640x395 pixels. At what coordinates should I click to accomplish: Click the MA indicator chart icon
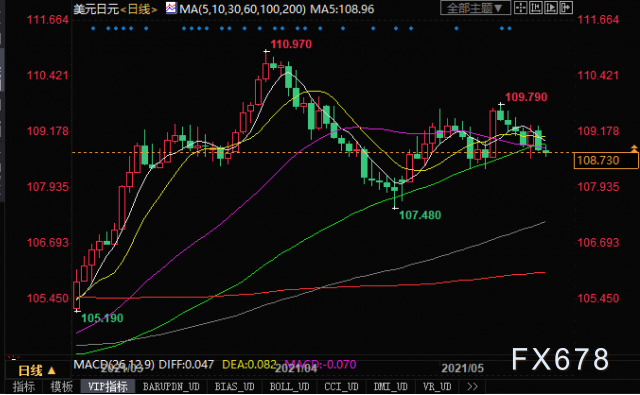(x=171, y=8)
